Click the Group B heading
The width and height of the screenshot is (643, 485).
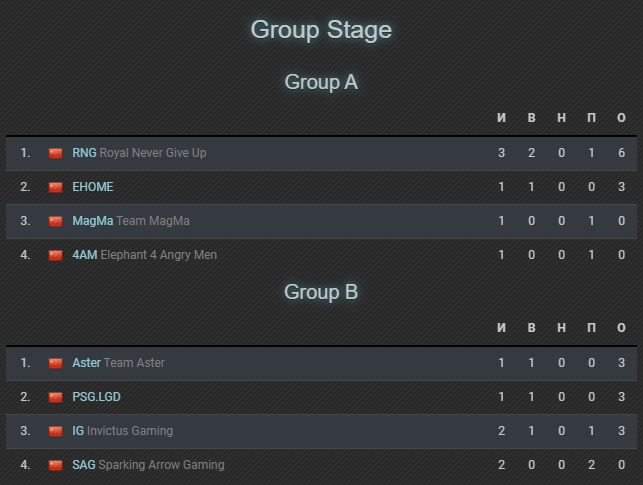pyautogui.click(x=321, y=292)
